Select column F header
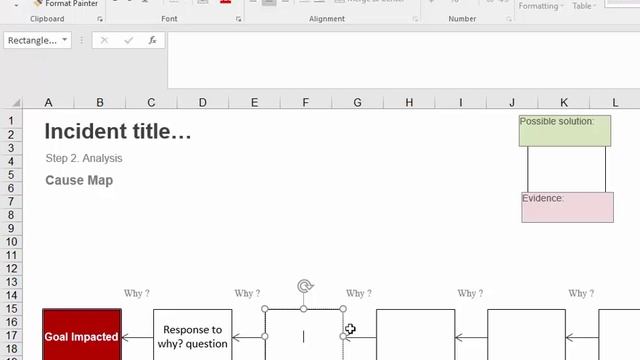640x360 pixels. pyautogui.click(x=306, y=102)
